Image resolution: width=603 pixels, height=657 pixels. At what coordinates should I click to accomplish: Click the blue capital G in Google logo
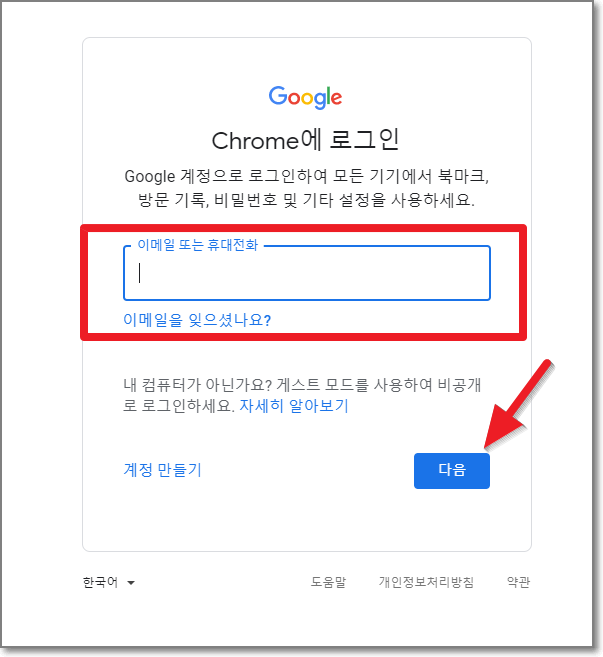pos(278,96)
